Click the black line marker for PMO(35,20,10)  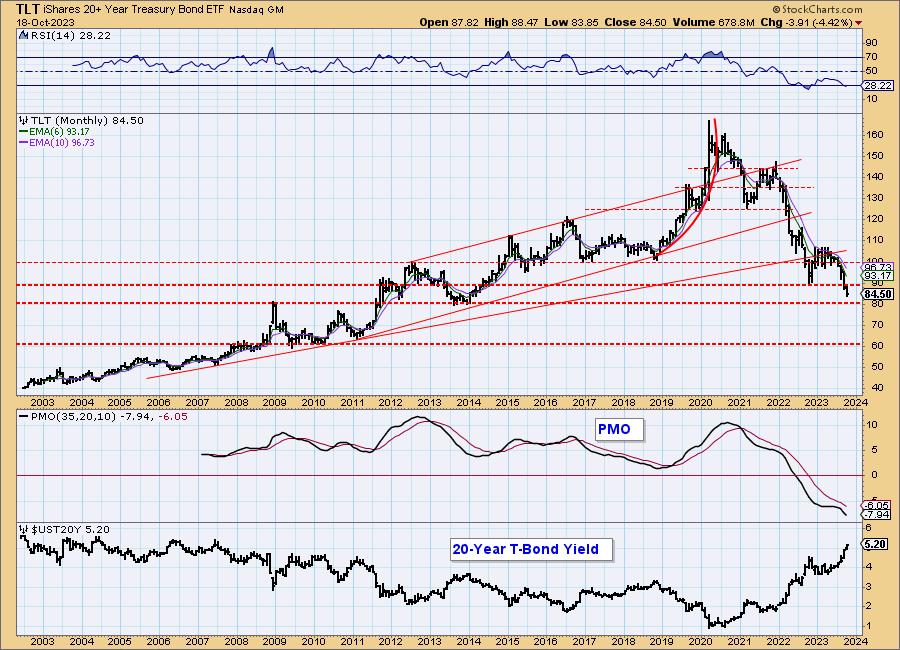pos(24,417)
